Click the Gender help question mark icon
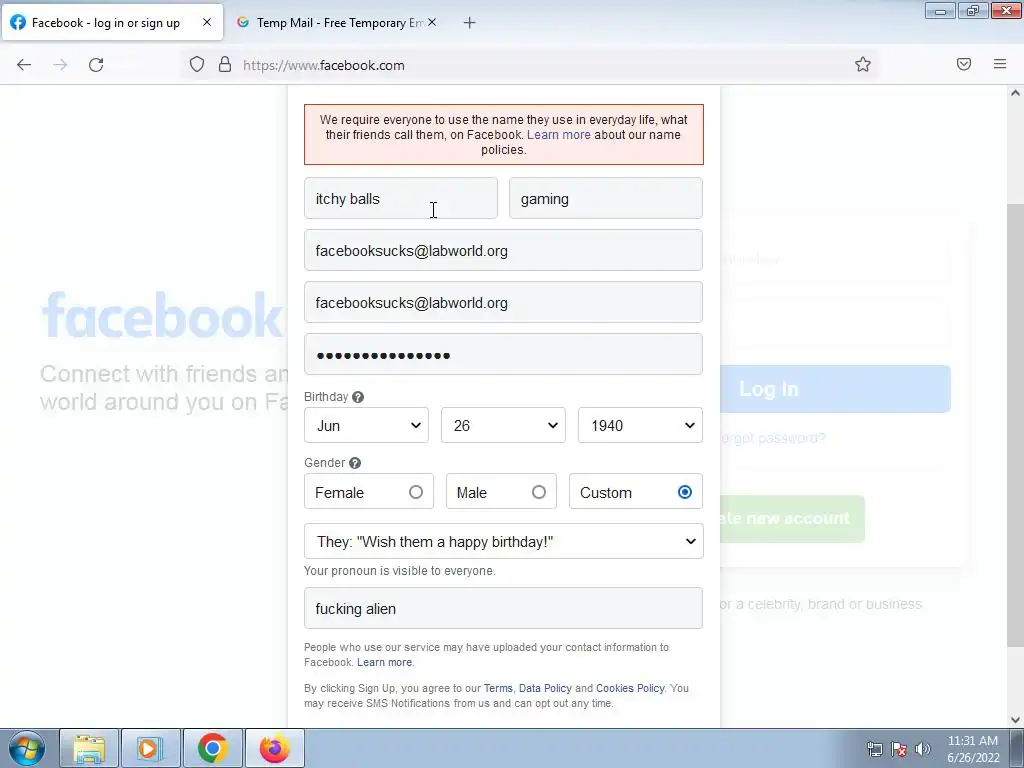The width and height of the screenshot is (1024, 768). (355, 463)
